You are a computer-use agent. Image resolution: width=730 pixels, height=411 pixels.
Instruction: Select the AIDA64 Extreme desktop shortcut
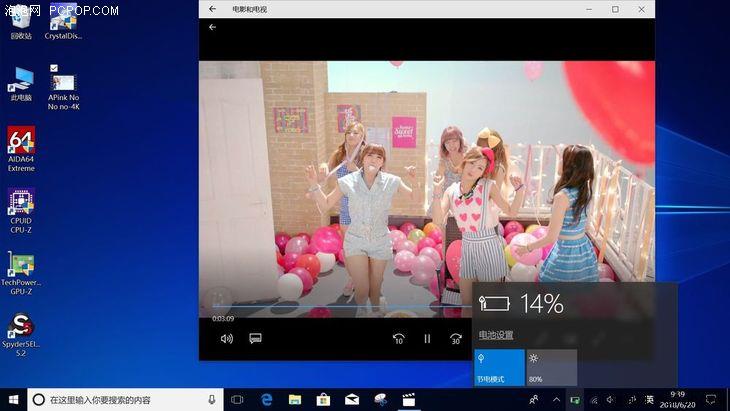pyautogui.click(x=21, y=148)
